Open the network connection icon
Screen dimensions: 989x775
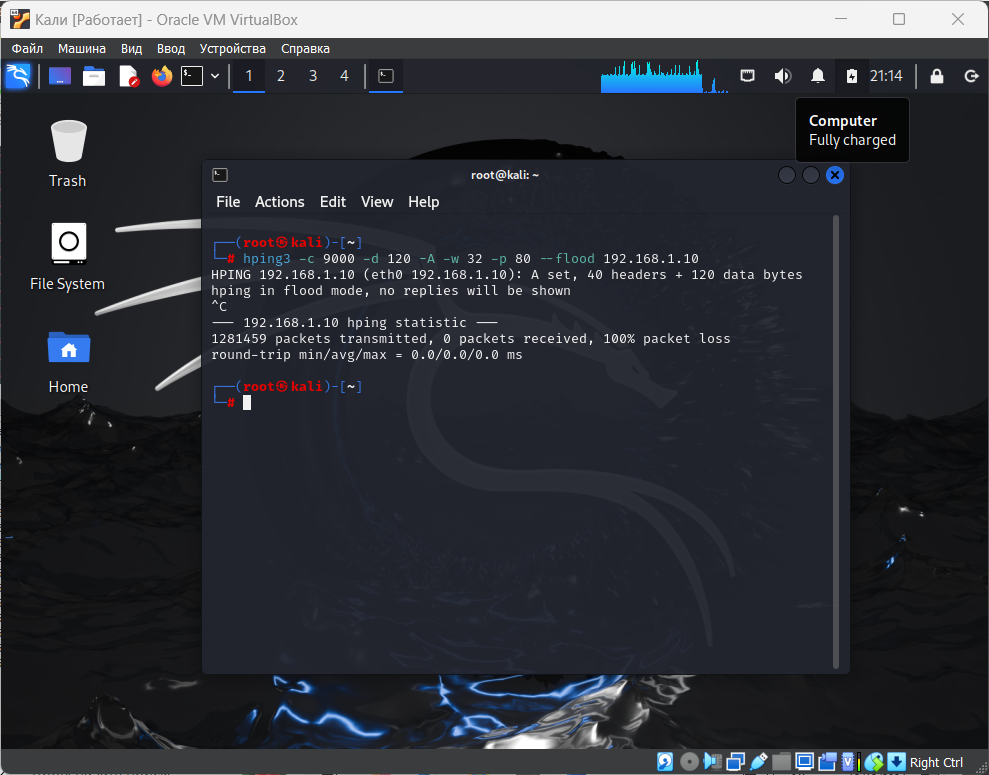click(x=747, y=76)
